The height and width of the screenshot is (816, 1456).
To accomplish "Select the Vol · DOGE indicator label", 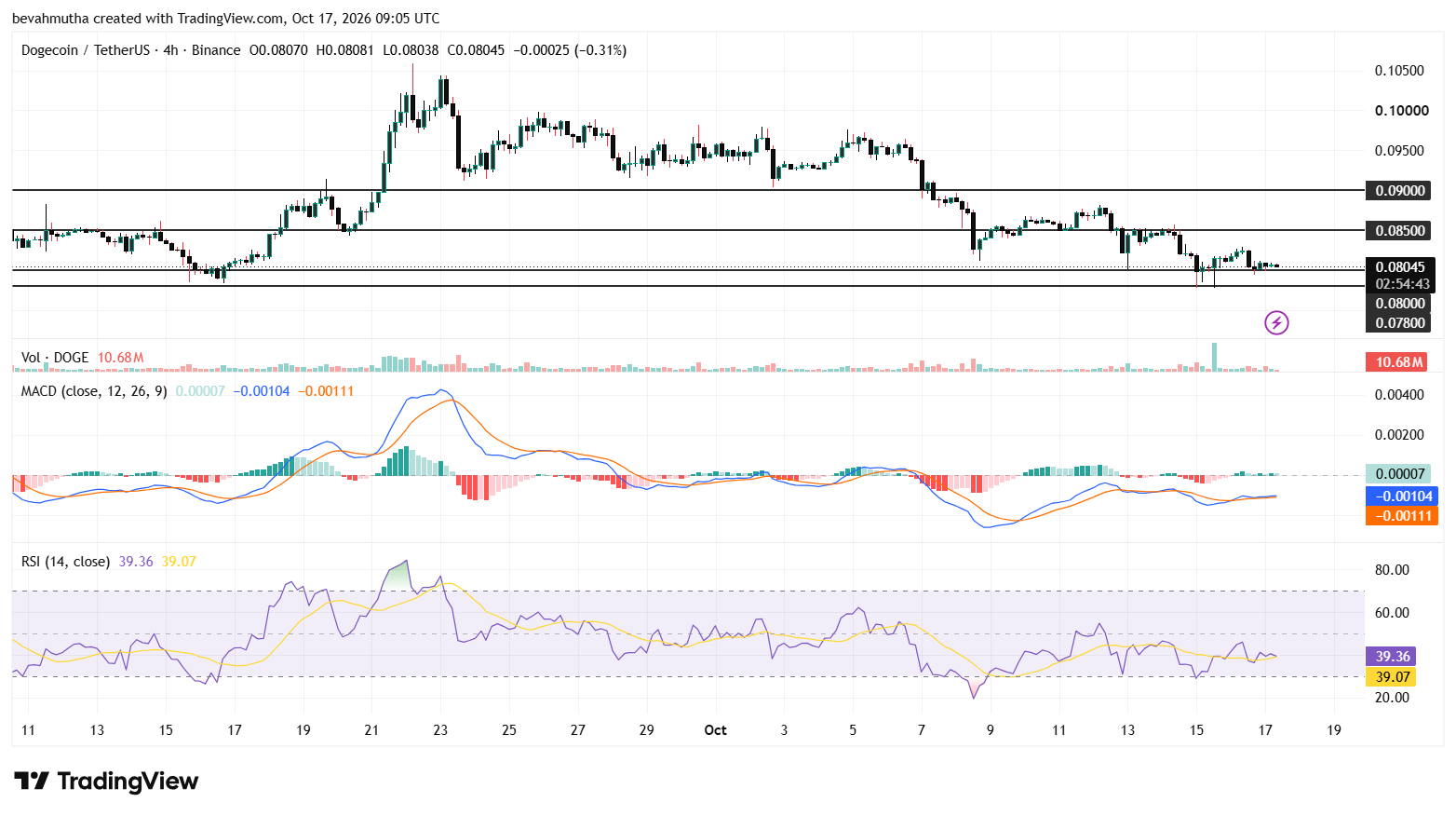I will point(55,358).
